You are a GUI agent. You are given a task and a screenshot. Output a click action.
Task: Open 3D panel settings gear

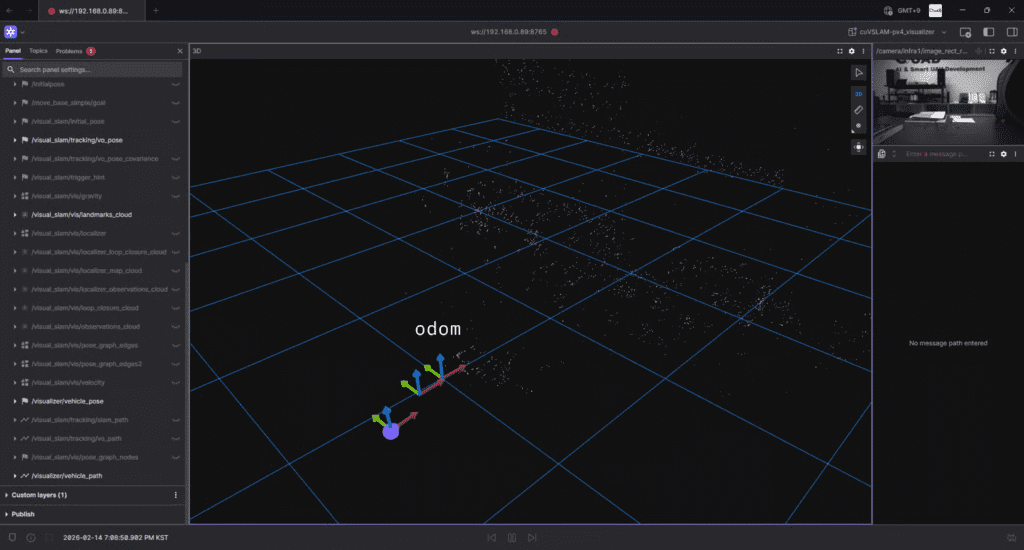pyautogui.click(x=851, y=51)
